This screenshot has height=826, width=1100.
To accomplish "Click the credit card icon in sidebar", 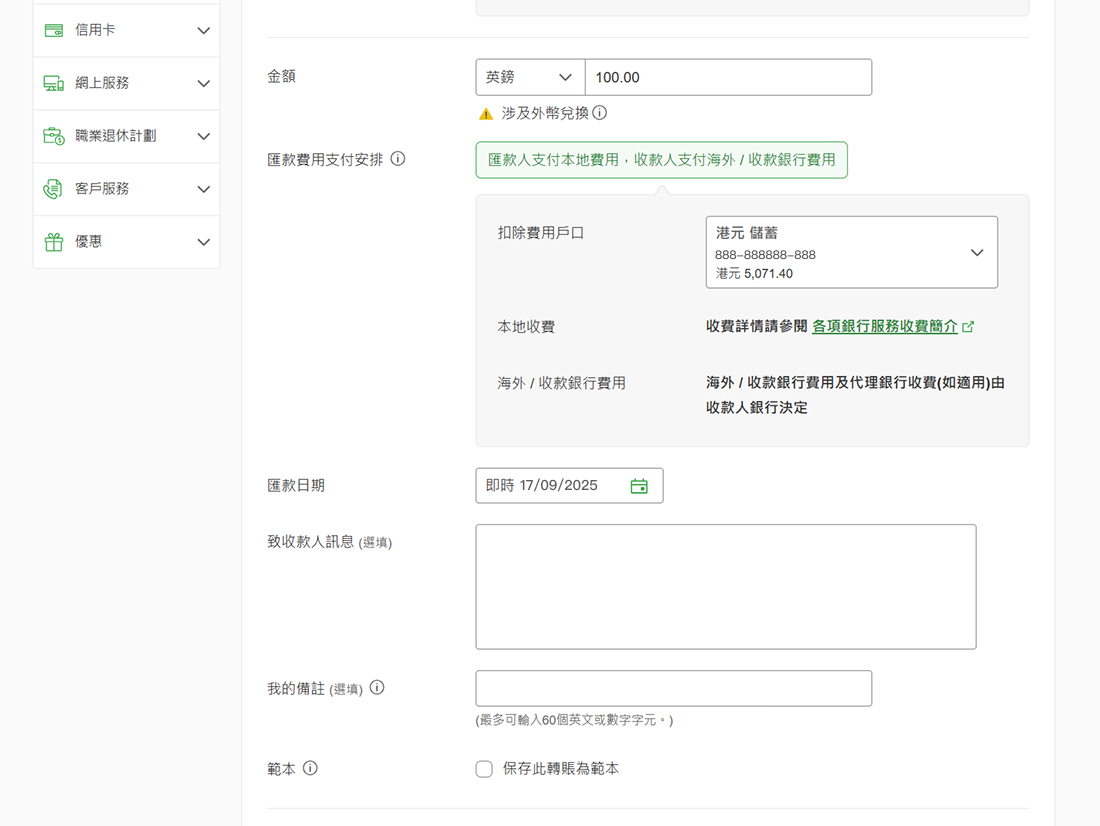I will point(54,31).
